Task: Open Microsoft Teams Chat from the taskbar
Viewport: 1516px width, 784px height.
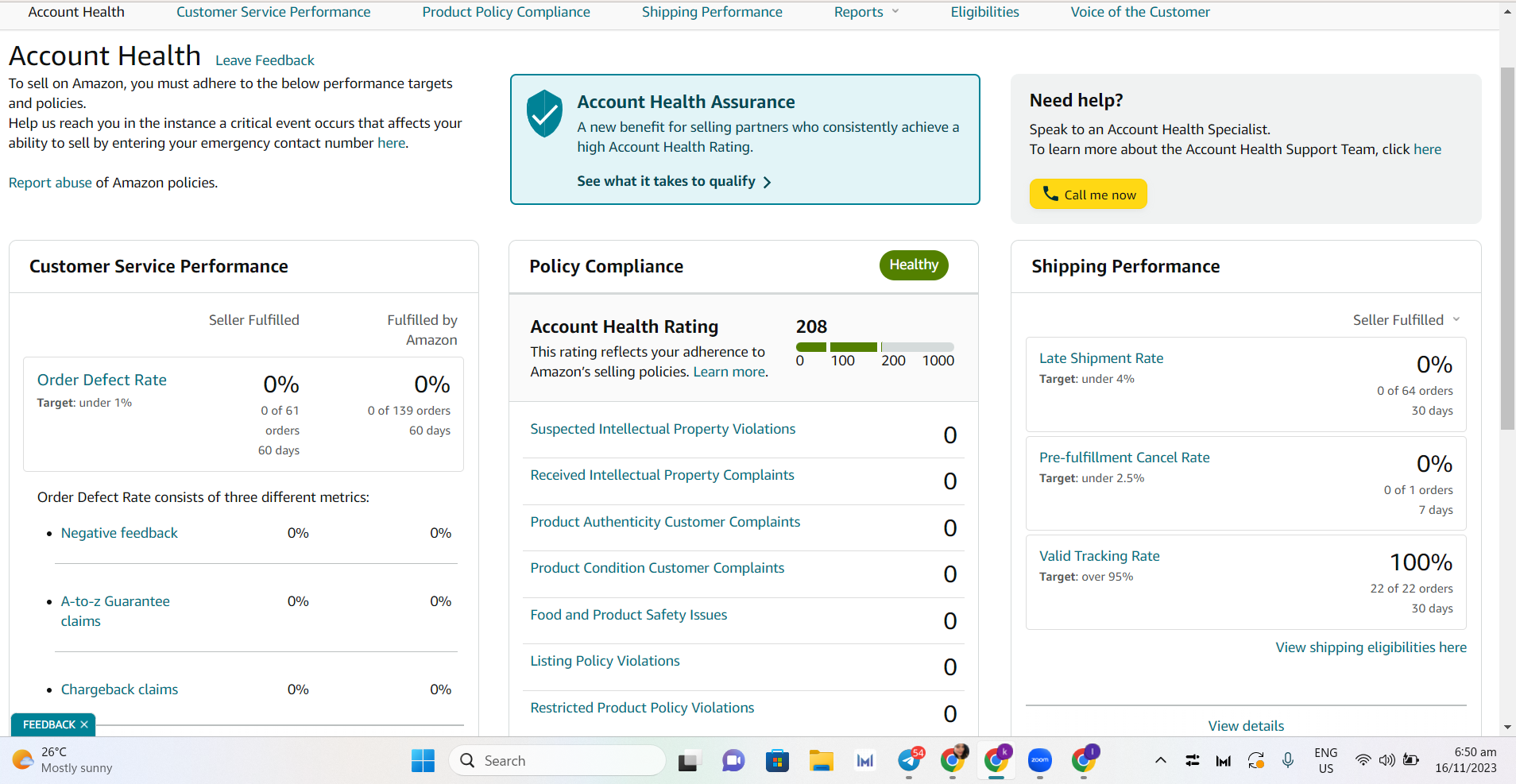Action: point(733,761)
